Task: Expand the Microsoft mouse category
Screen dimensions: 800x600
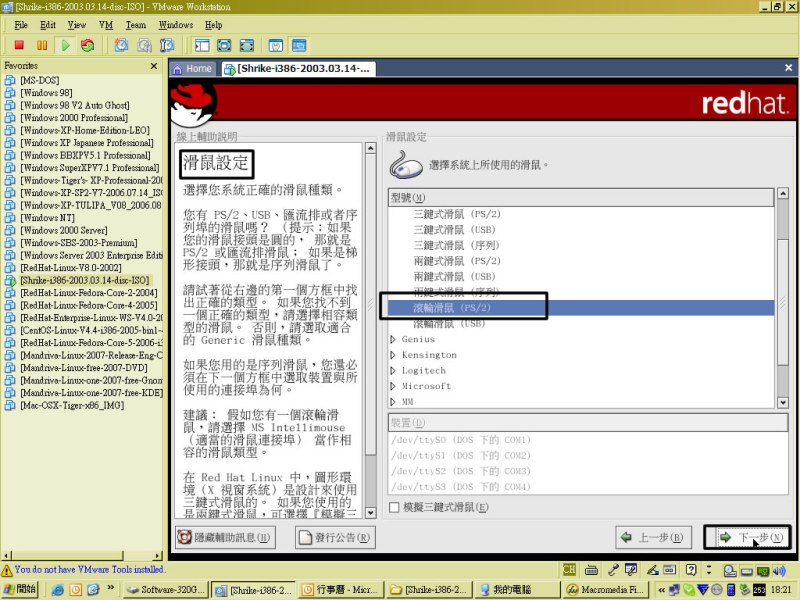Action: [393, 386]
